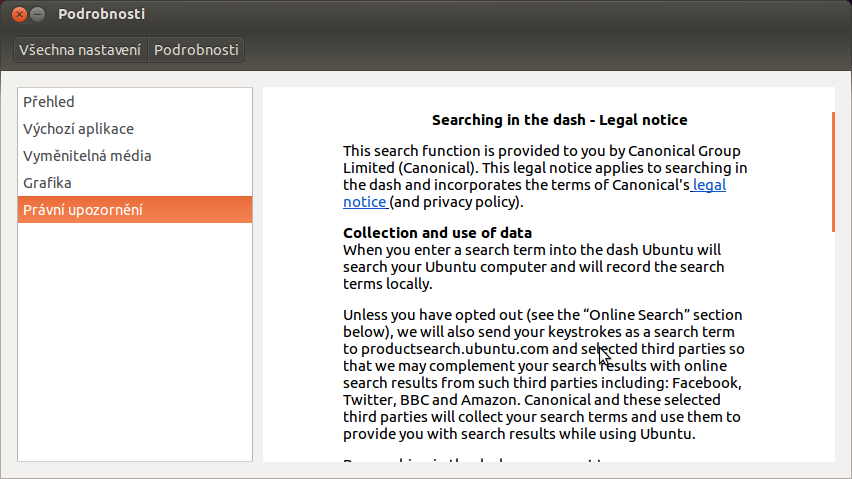Image resolution: width=852 pixels, height=479 pixels.
Task: Click the line 'terms locally.'
Action: click(387, 284)
